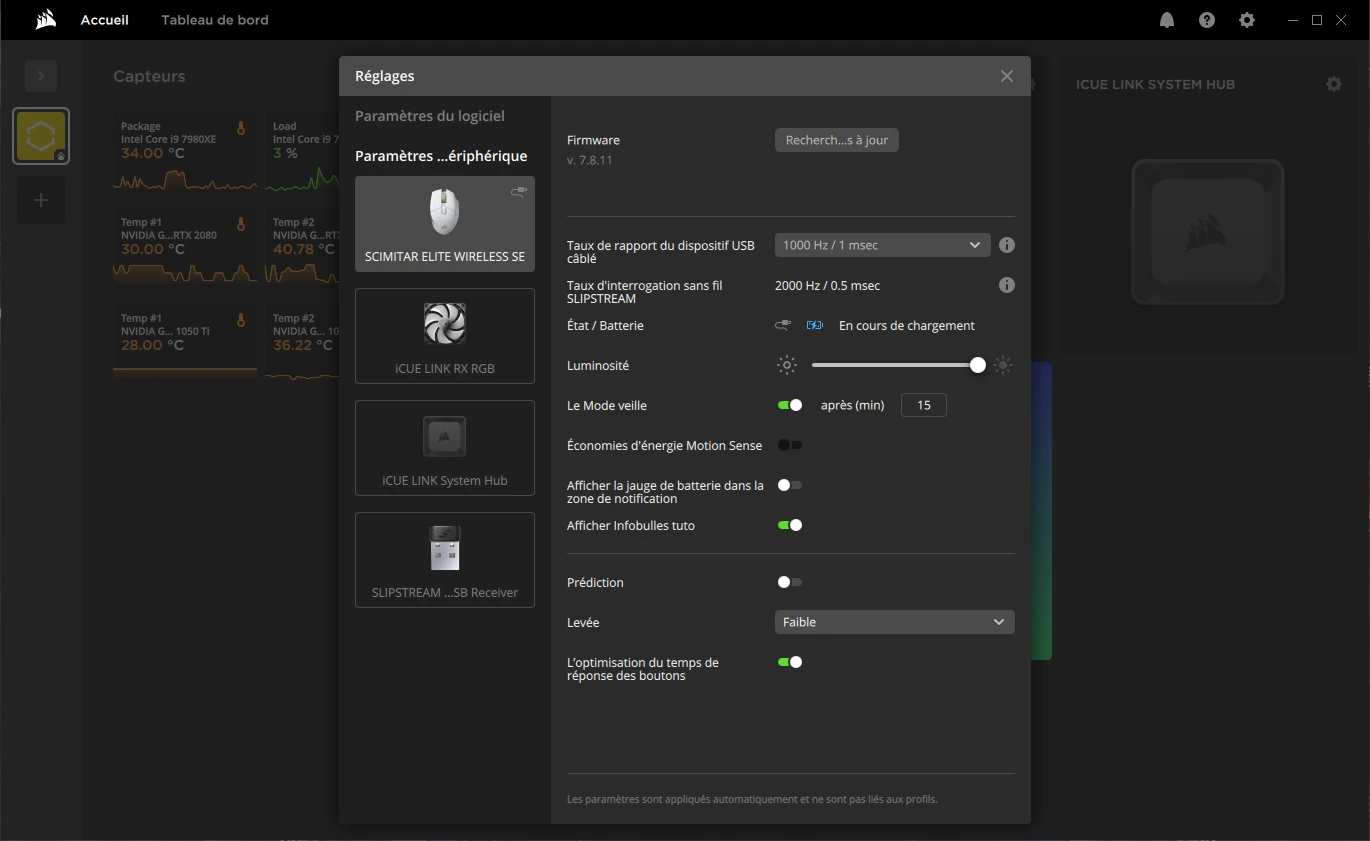Image resolution: width=1370 pixels, height=841 pixels.
Task: Check for firmware update button
Action: 837,140
